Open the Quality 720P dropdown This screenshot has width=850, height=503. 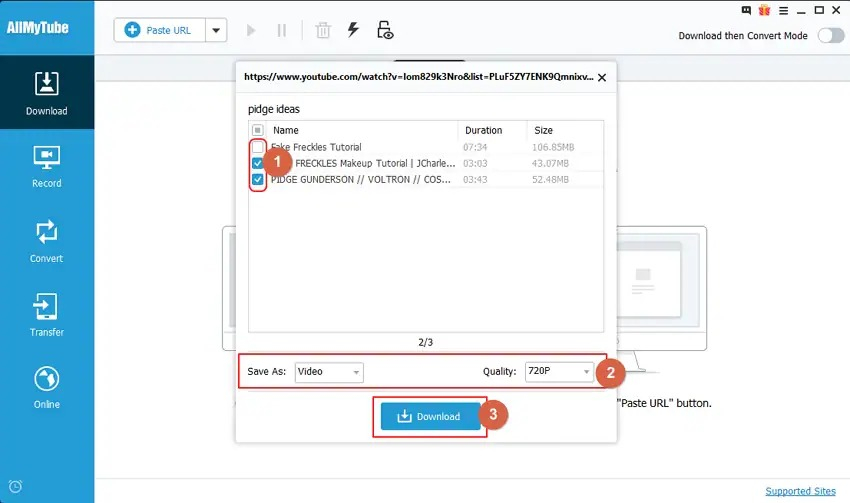[559, 371]
